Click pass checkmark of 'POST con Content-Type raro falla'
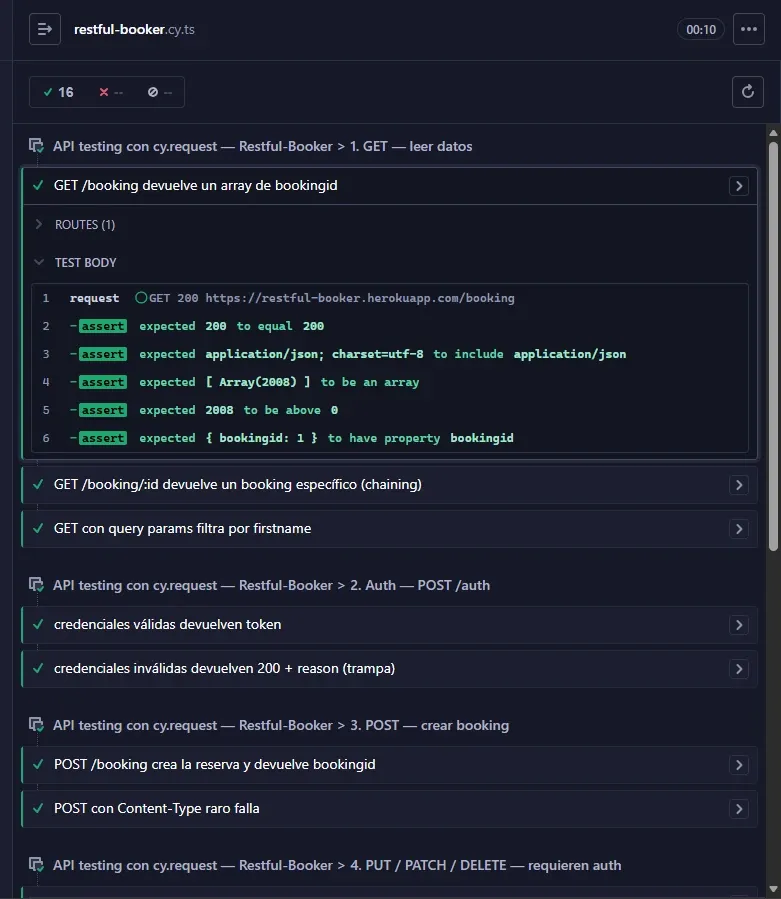The width and height of the screenshot is (781, 899). [38, 808]
